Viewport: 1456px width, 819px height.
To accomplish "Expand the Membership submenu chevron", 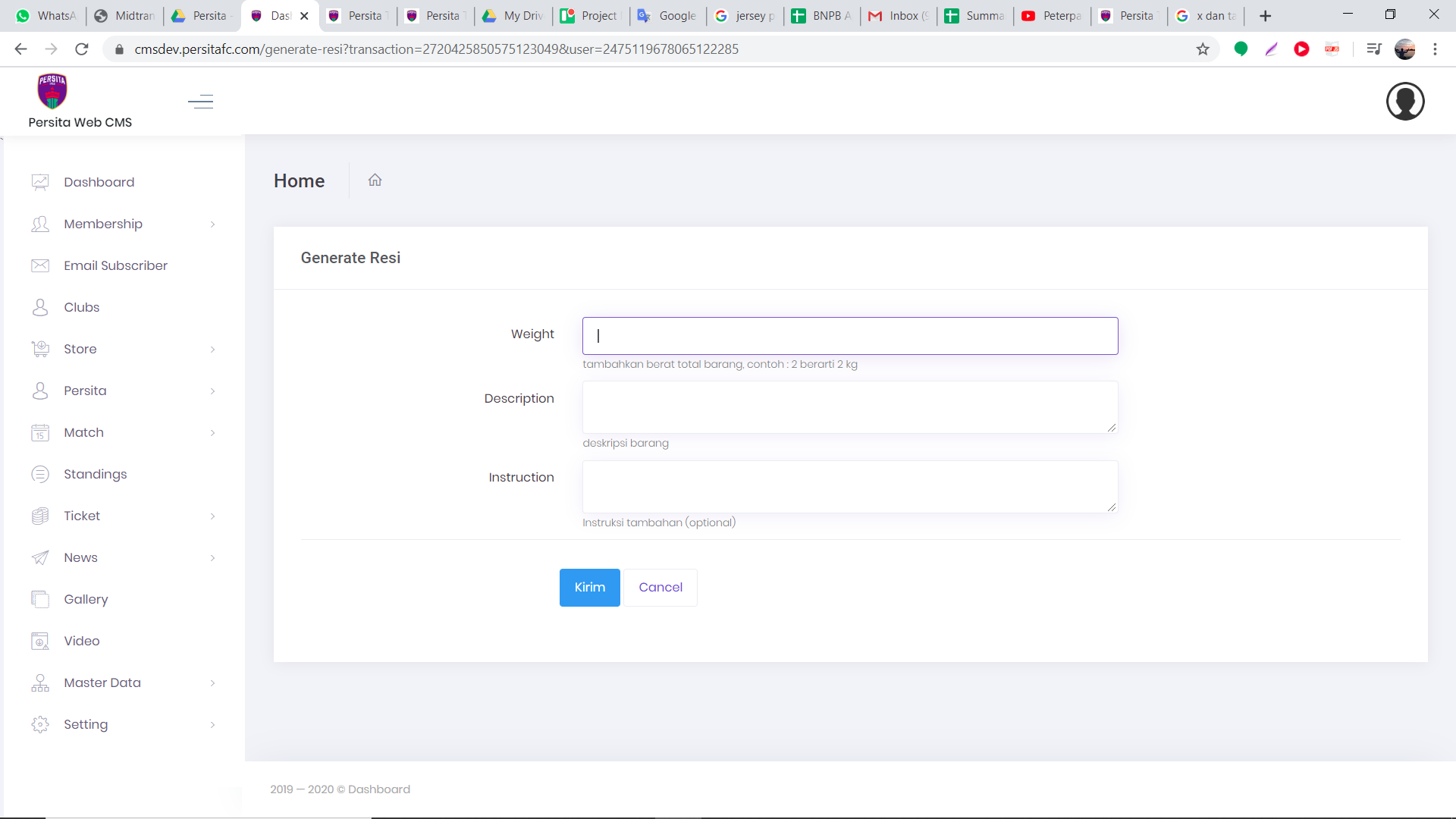I will pos(212,224).
